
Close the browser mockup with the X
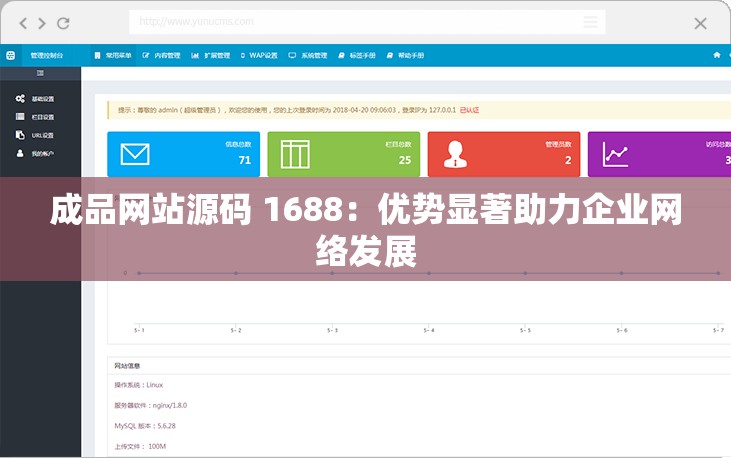click(700, 23)
